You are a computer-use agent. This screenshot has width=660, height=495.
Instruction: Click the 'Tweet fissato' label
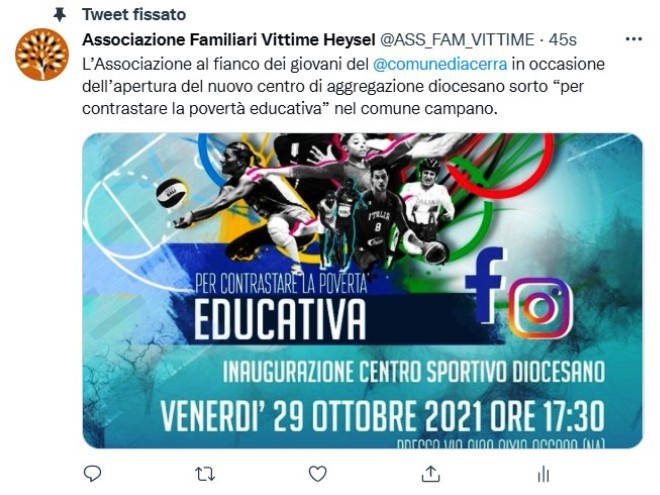(x=134, y=15)
